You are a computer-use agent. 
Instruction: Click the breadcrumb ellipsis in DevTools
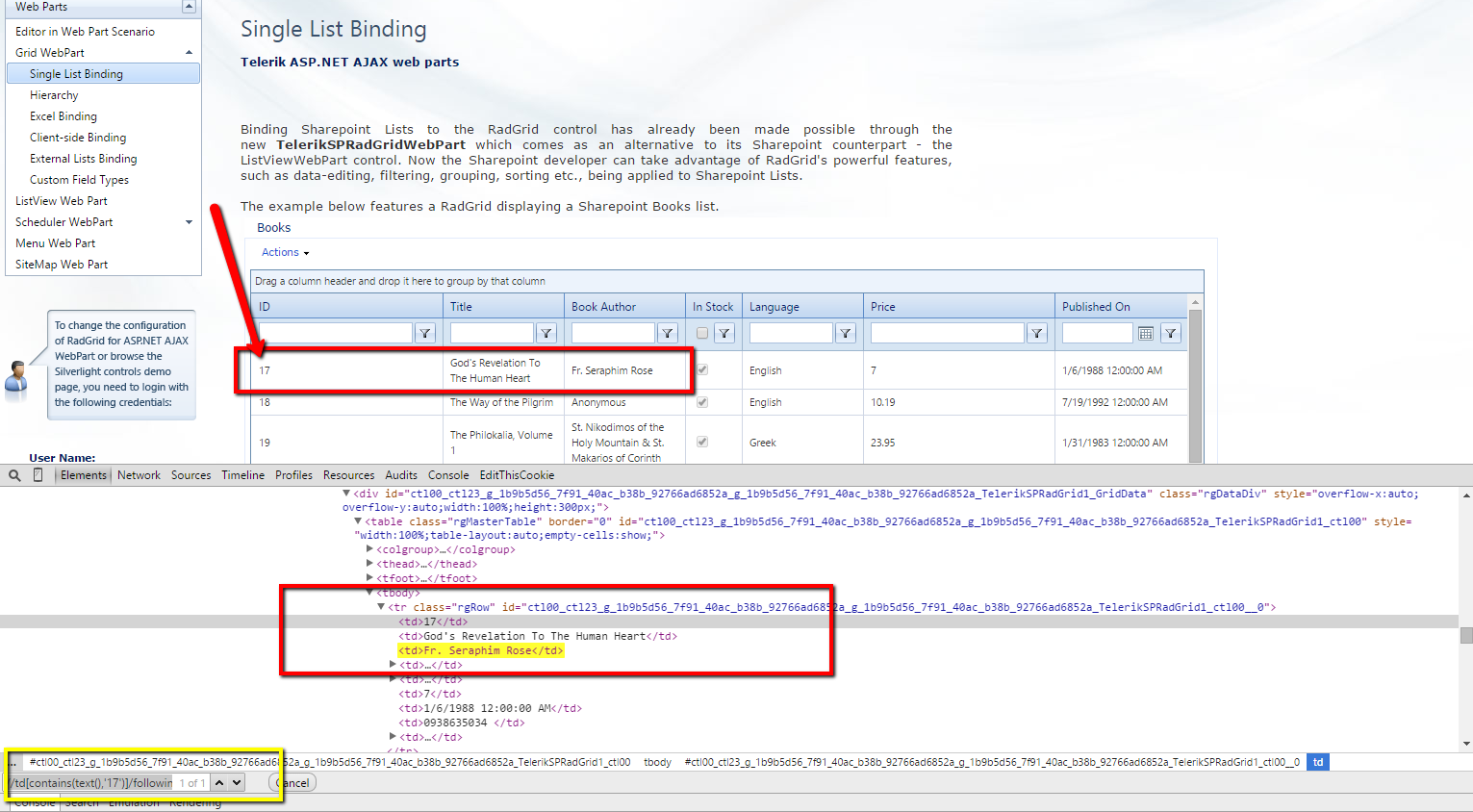tap(13, 762)
